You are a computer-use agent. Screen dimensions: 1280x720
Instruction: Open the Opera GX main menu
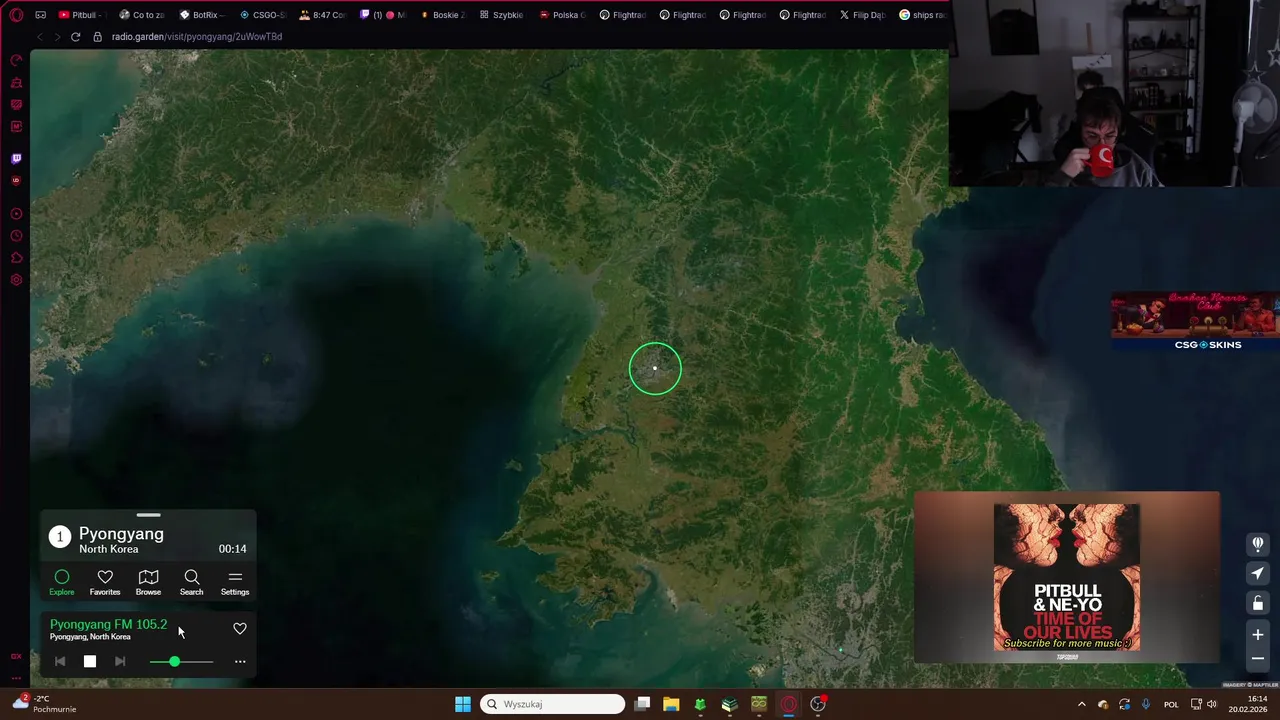pyautogui.click(x=16, y=15)
